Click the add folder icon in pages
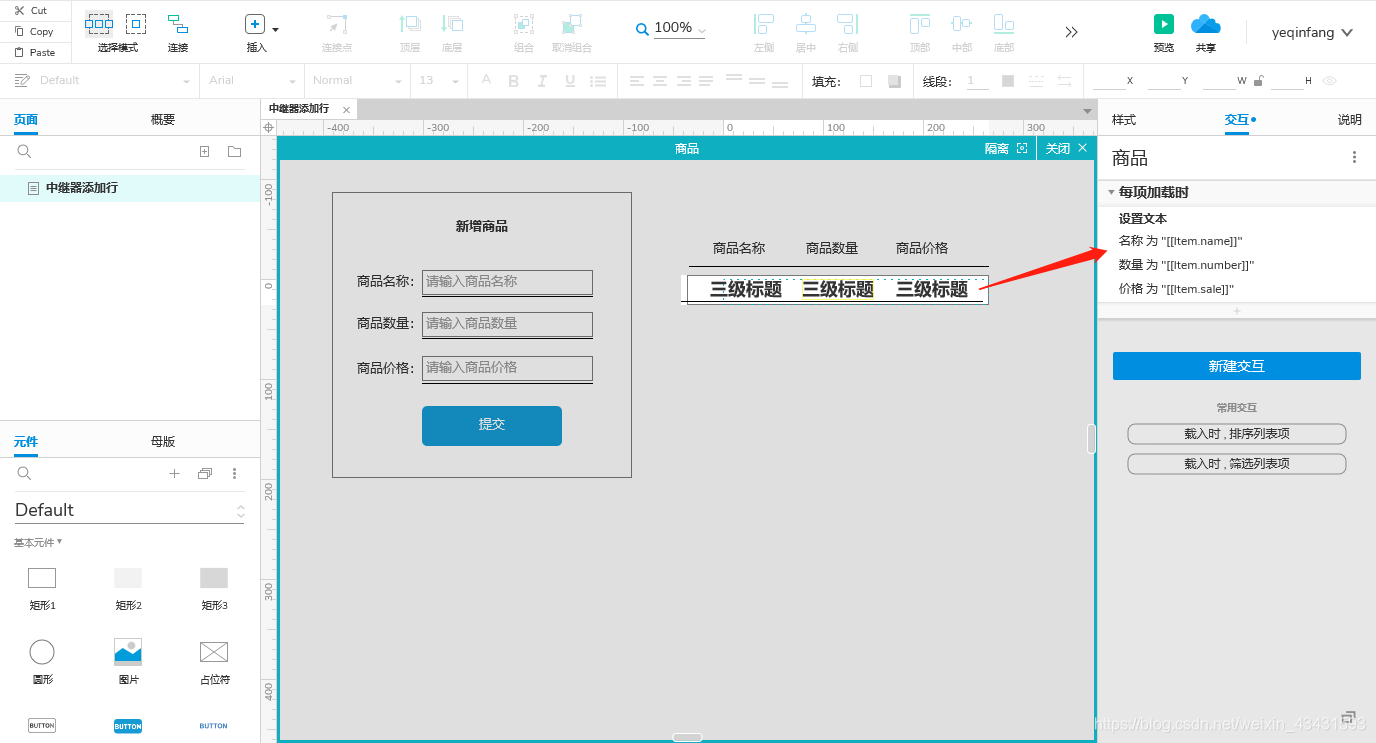Viewport: 1376px width, 743px height. pos(234,152)
